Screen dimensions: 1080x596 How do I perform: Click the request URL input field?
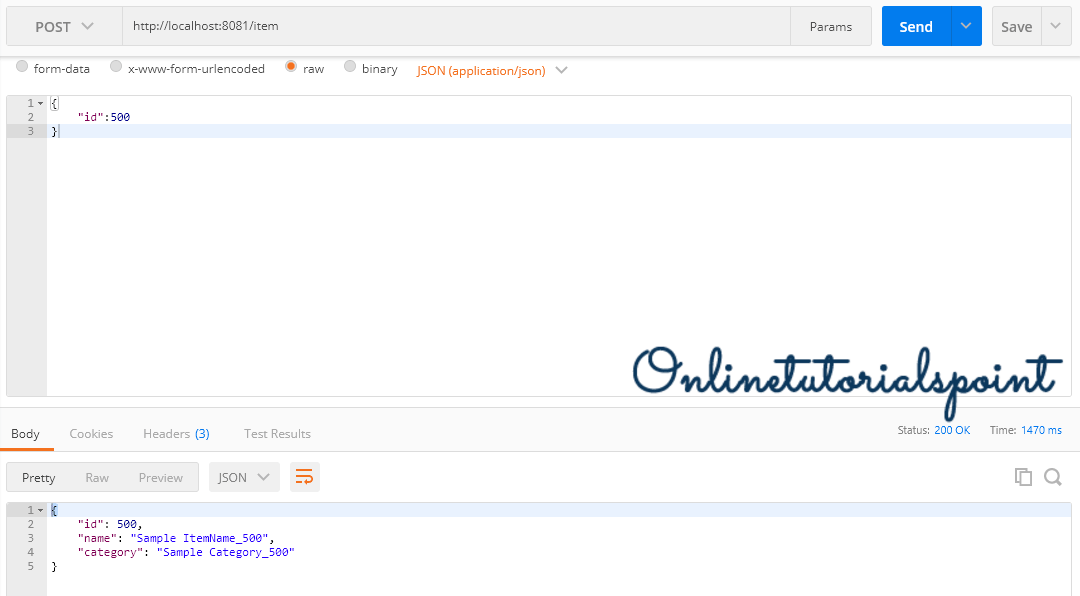tap(455, 27)
